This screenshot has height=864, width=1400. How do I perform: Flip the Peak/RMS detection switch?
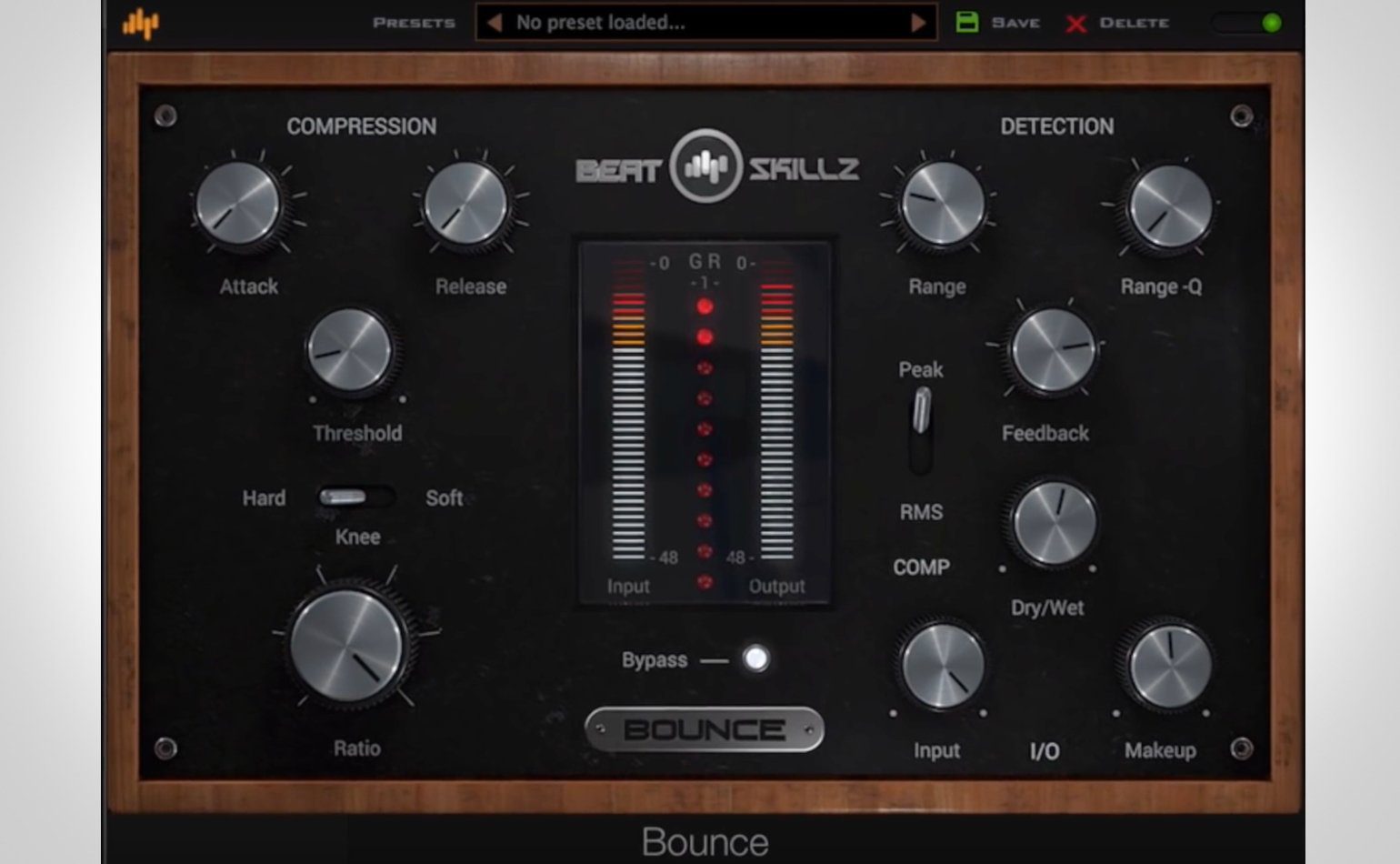(921, 427)
